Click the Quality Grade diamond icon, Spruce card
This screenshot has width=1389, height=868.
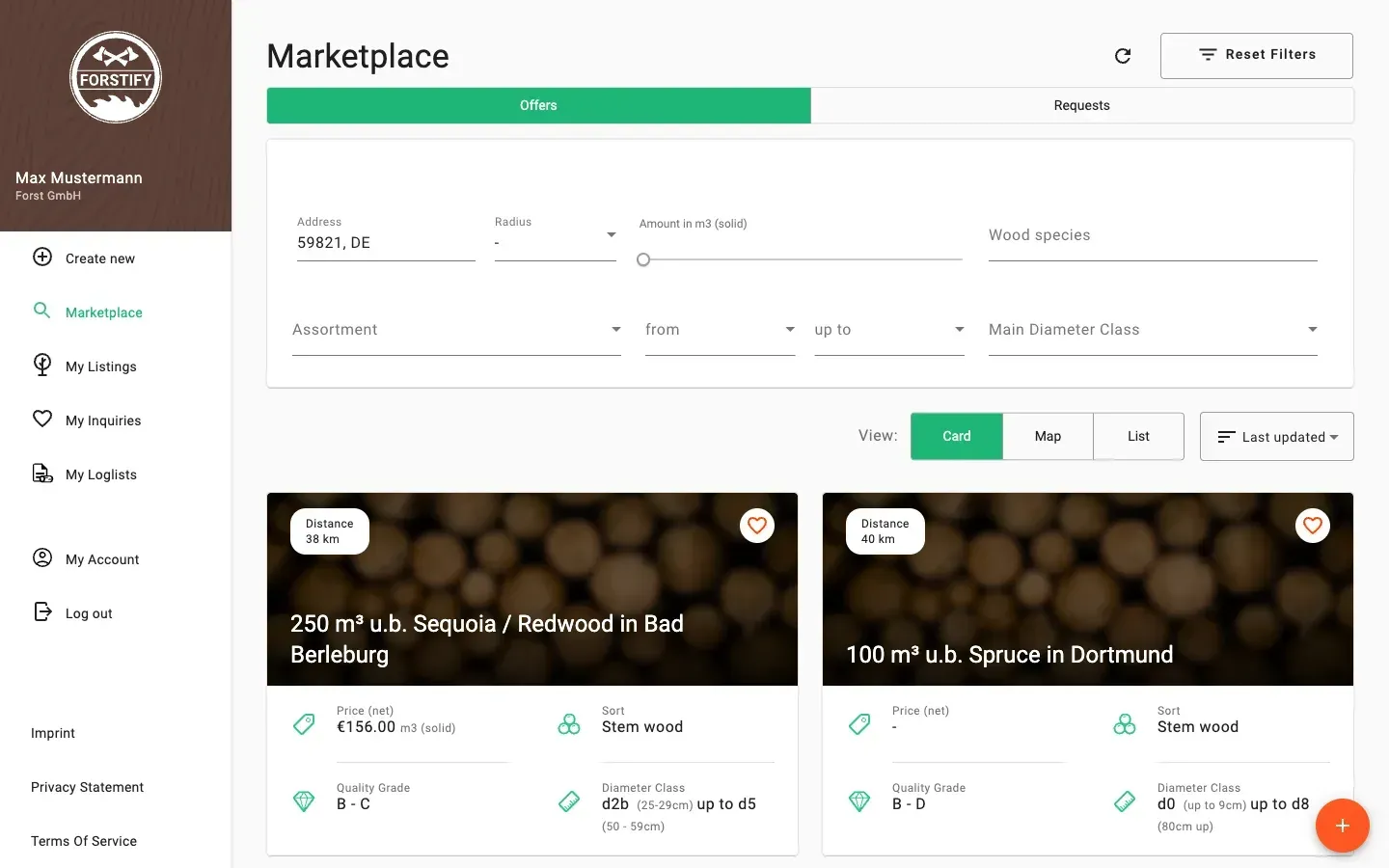pos(859,801)
